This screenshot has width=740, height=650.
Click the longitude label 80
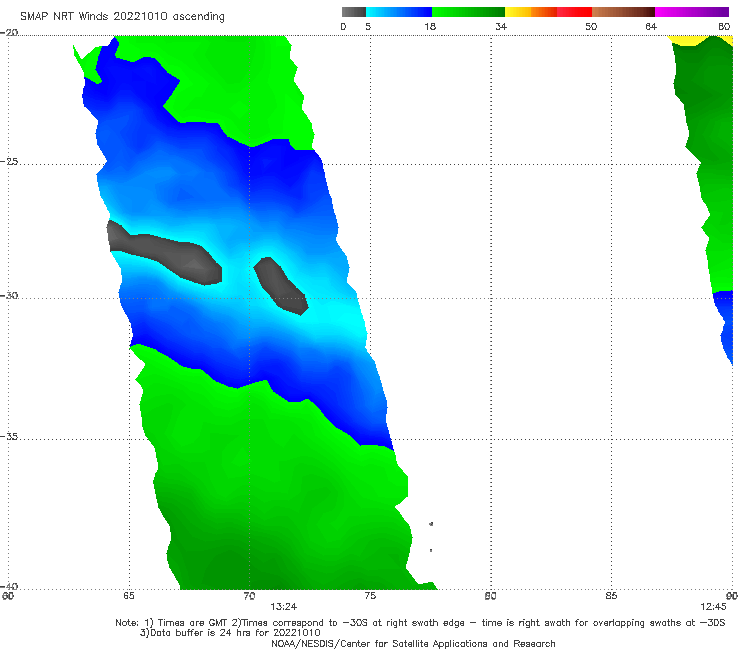(x=491, y=596)
